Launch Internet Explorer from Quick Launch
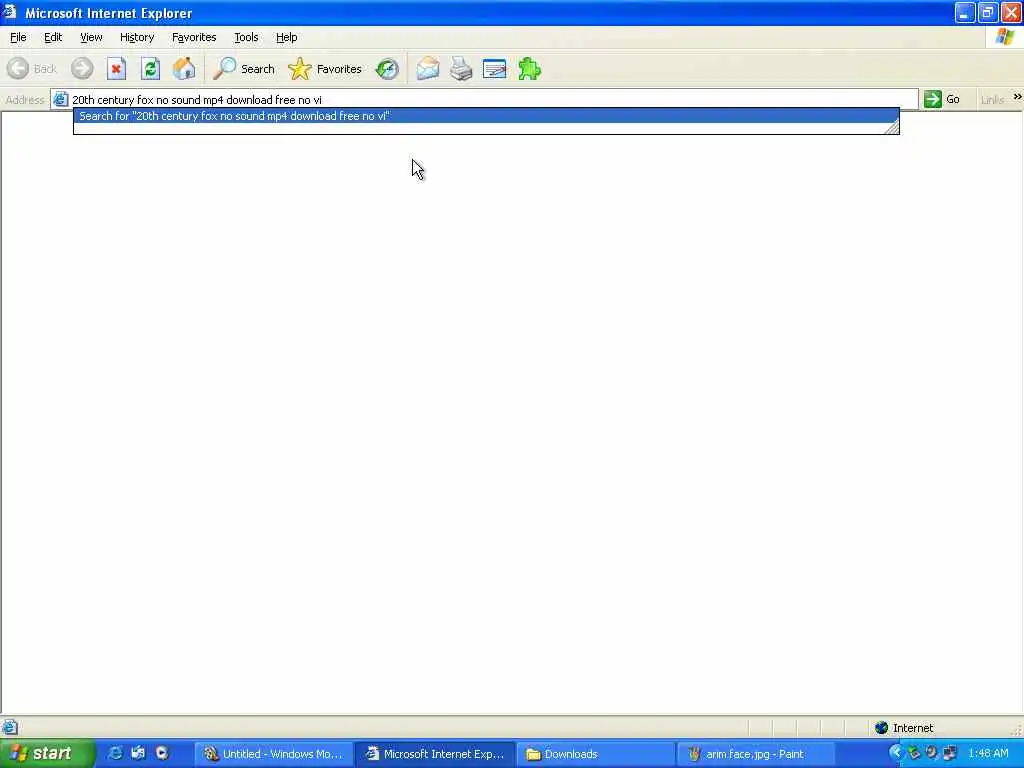The height and width of the screenshot is (768, 1024). point(115,753)
